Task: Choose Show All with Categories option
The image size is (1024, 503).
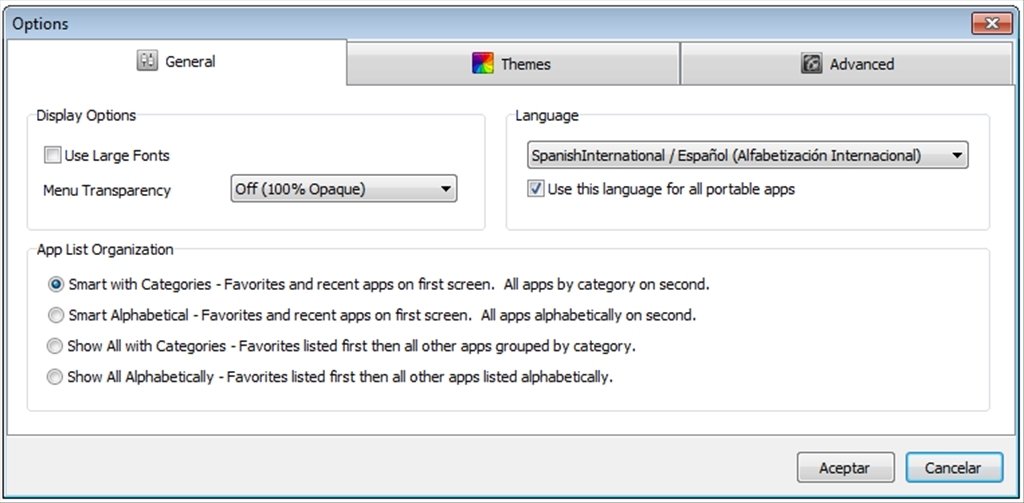Action: (x=56, y=346)
